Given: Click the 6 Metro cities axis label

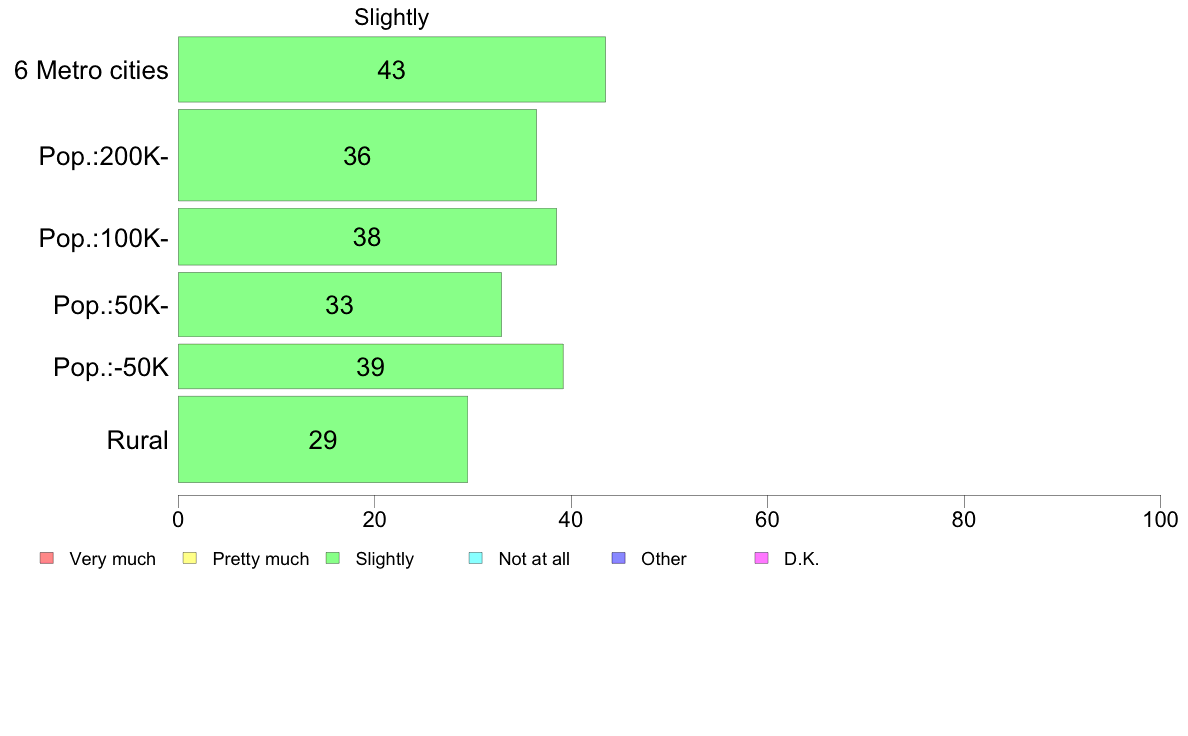Looking at the screenshot, I should (91, 70).
